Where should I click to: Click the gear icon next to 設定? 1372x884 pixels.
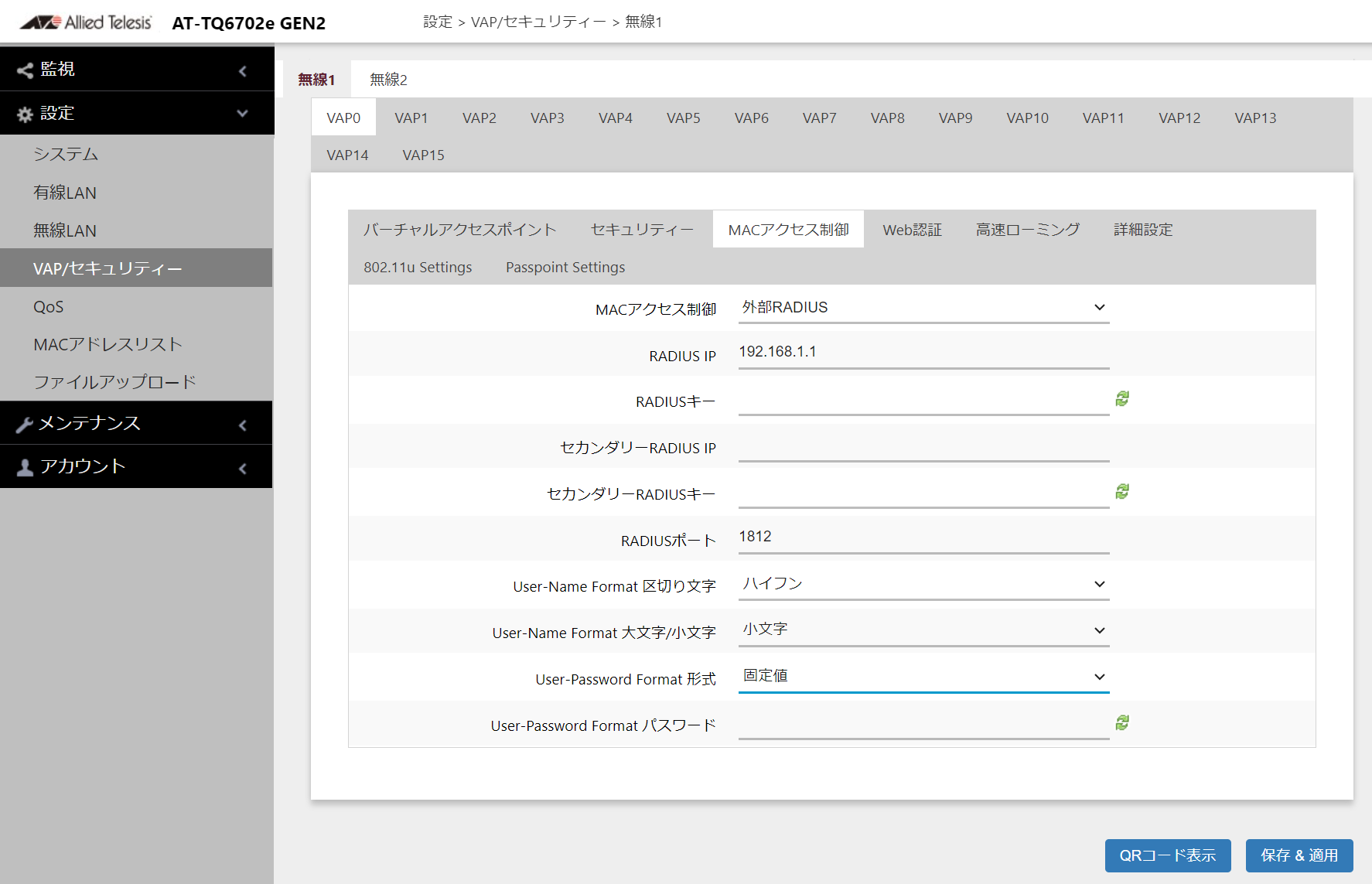25,114
